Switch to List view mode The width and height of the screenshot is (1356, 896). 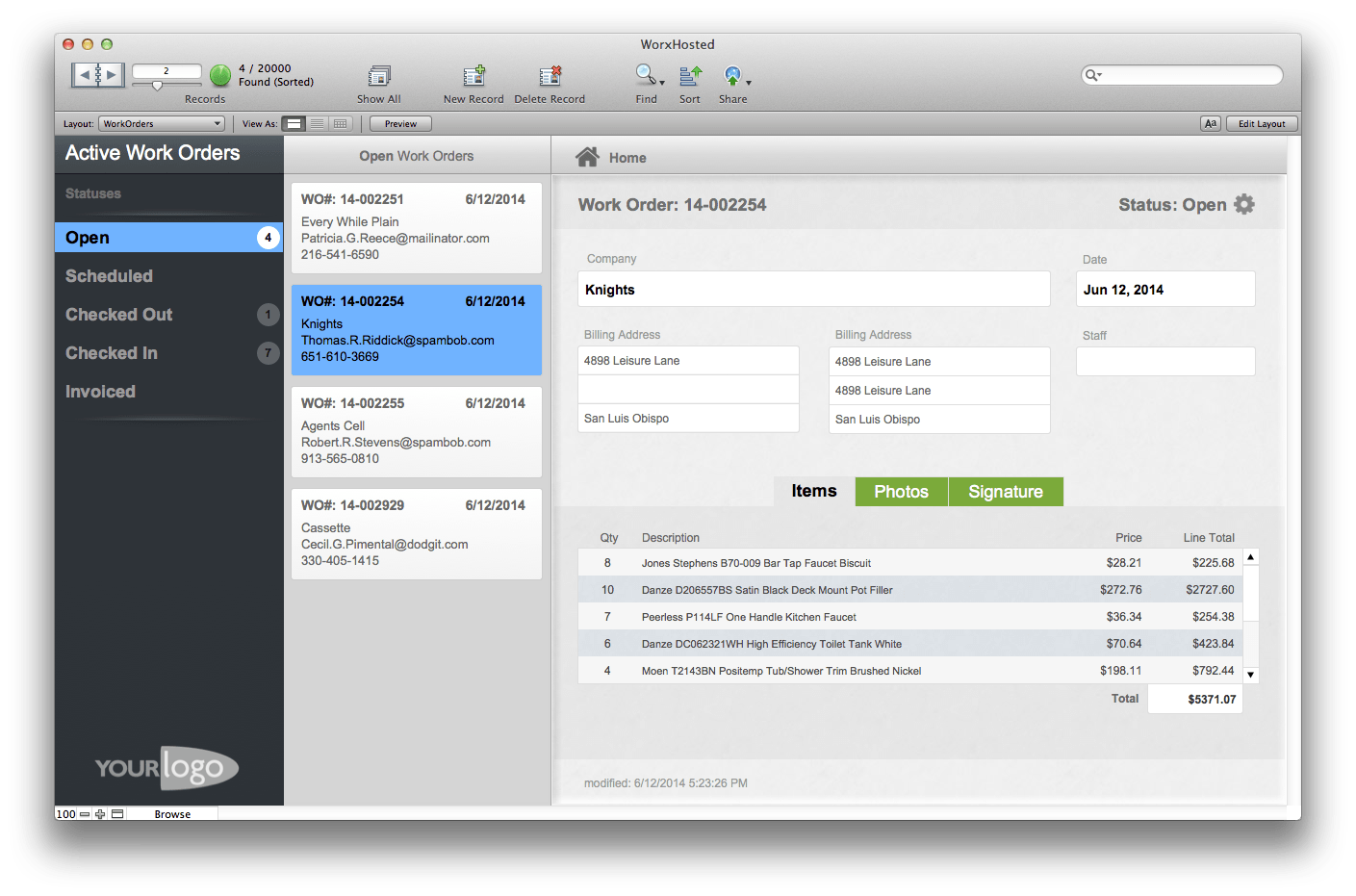point(318,123)
